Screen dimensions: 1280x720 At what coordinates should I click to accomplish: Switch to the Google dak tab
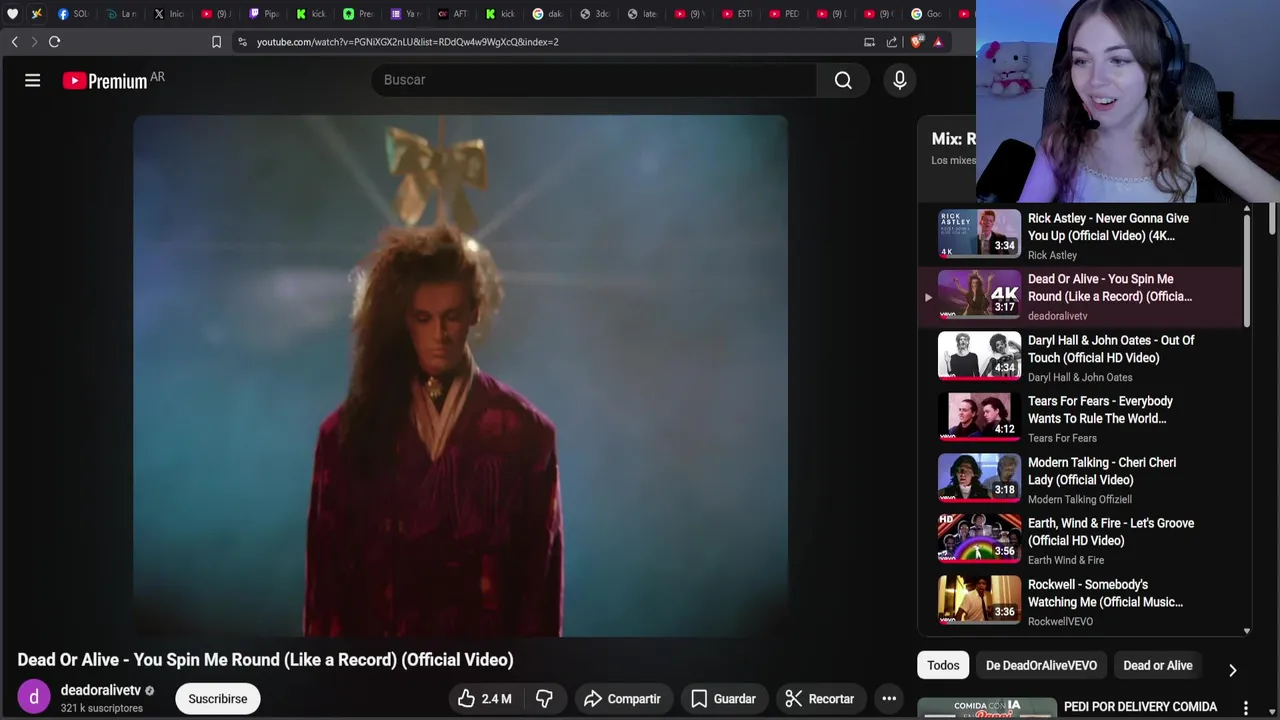pyautogui.click(x=547, y=14)
